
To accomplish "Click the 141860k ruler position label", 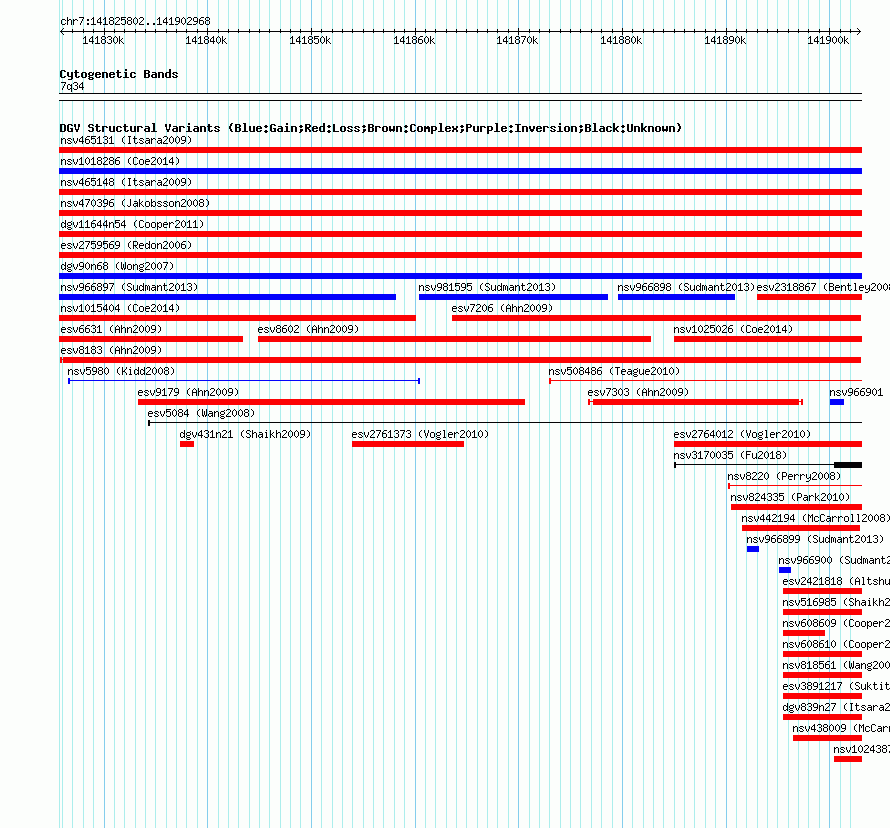I will tap(414, 40).
